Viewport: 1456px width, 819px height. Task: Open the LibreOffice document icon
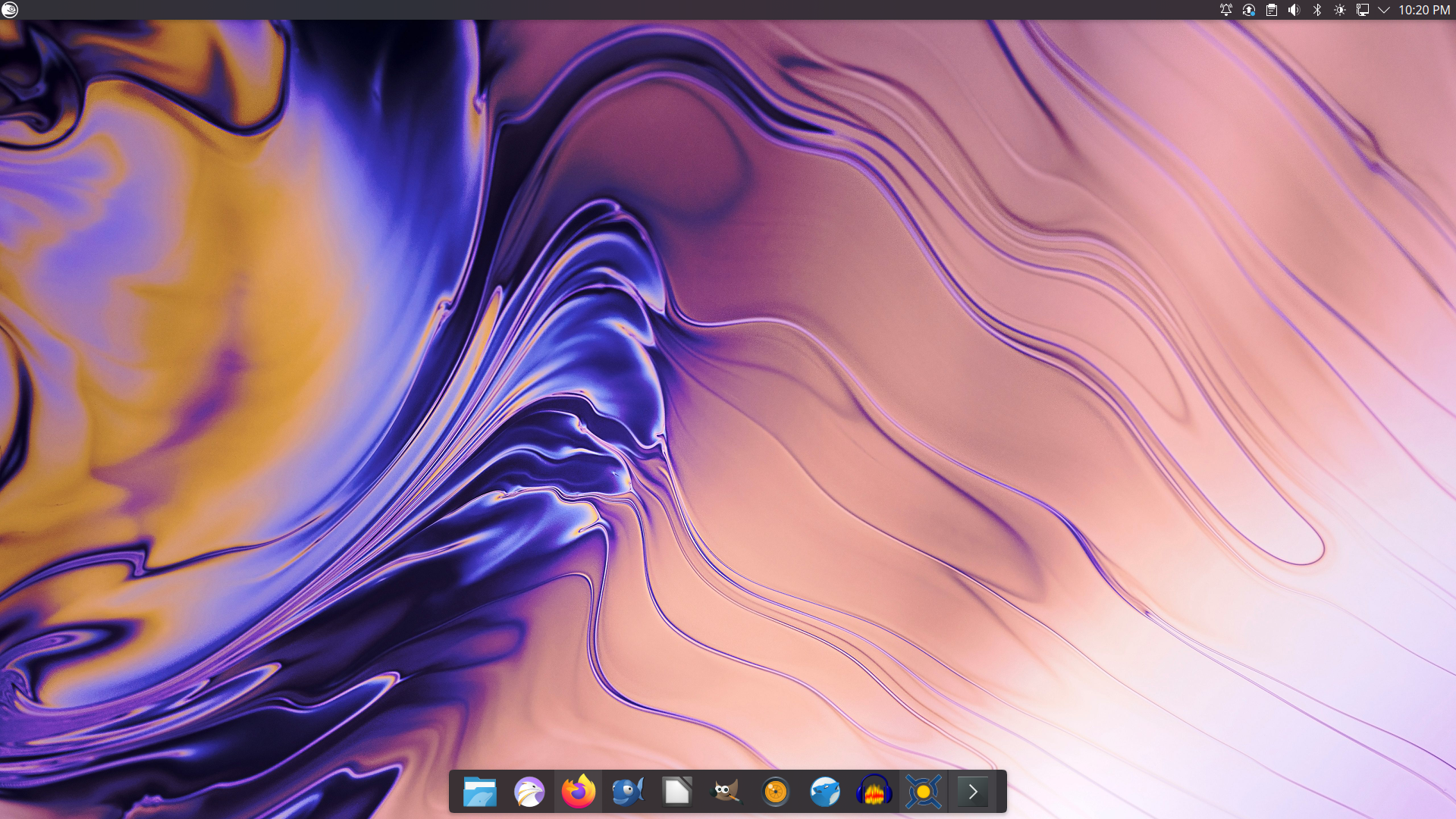pos(676,792)
